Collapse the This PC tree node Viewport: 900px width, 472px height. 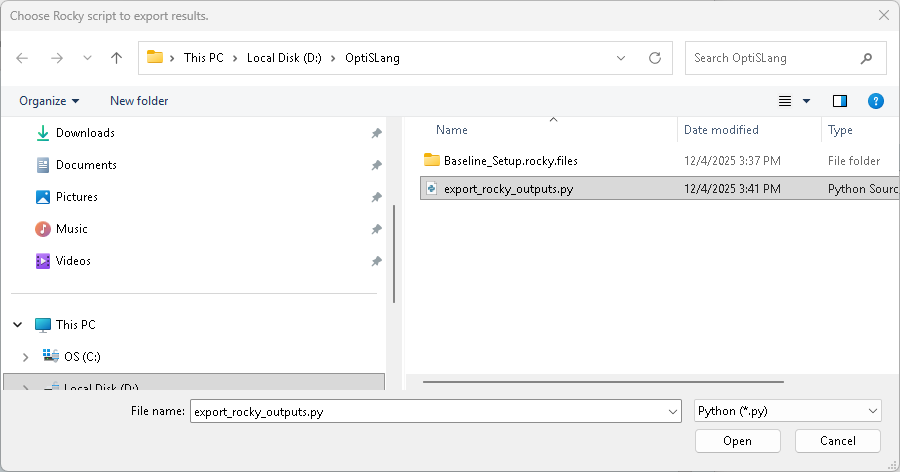(x=18, y=325)
